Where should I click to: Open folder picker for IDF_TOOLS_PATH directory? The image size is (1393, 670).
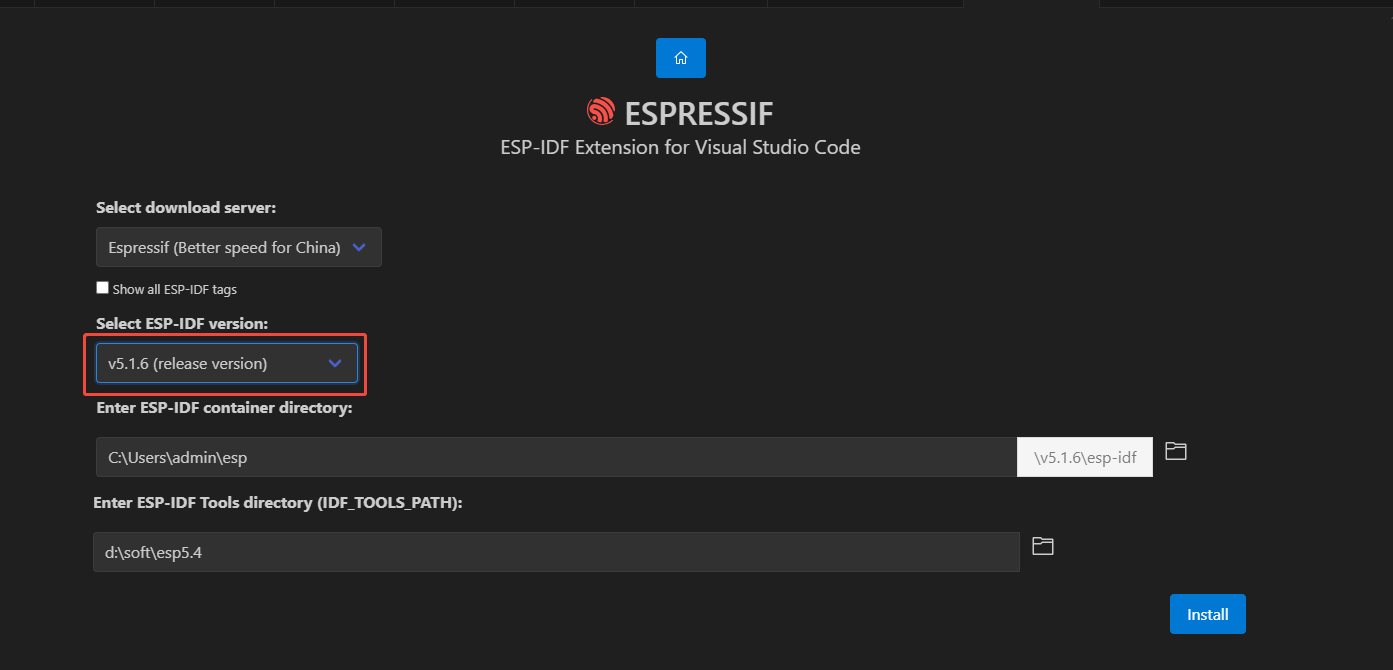pos(1043,546)
